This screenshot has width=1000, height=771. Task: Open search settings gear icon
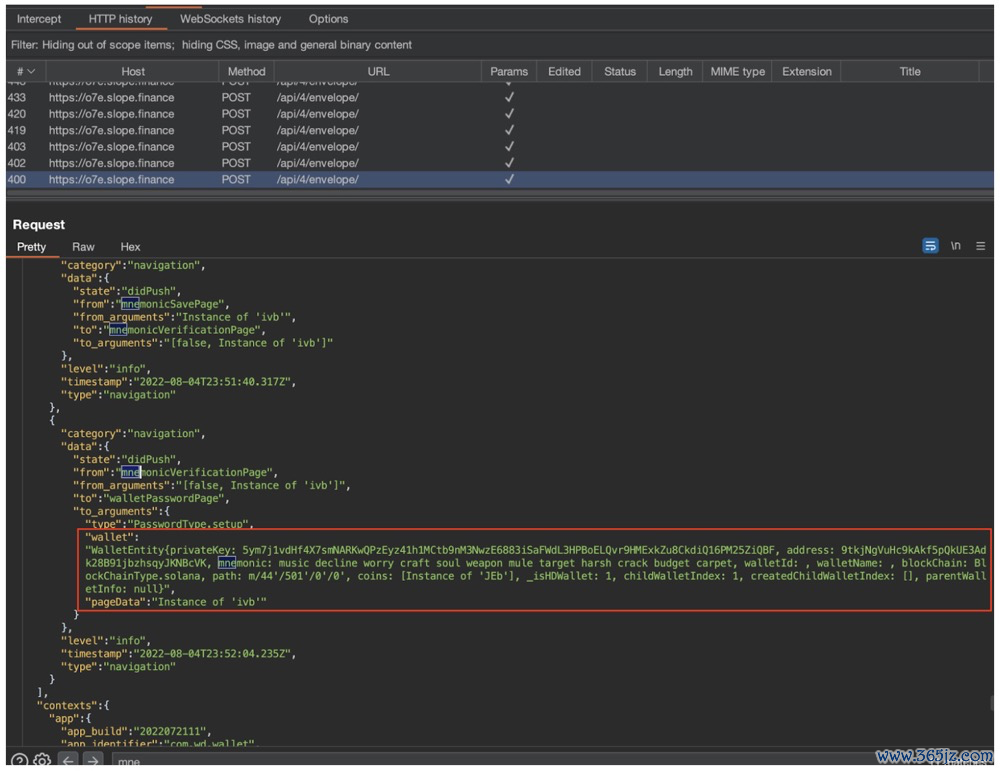42,761
